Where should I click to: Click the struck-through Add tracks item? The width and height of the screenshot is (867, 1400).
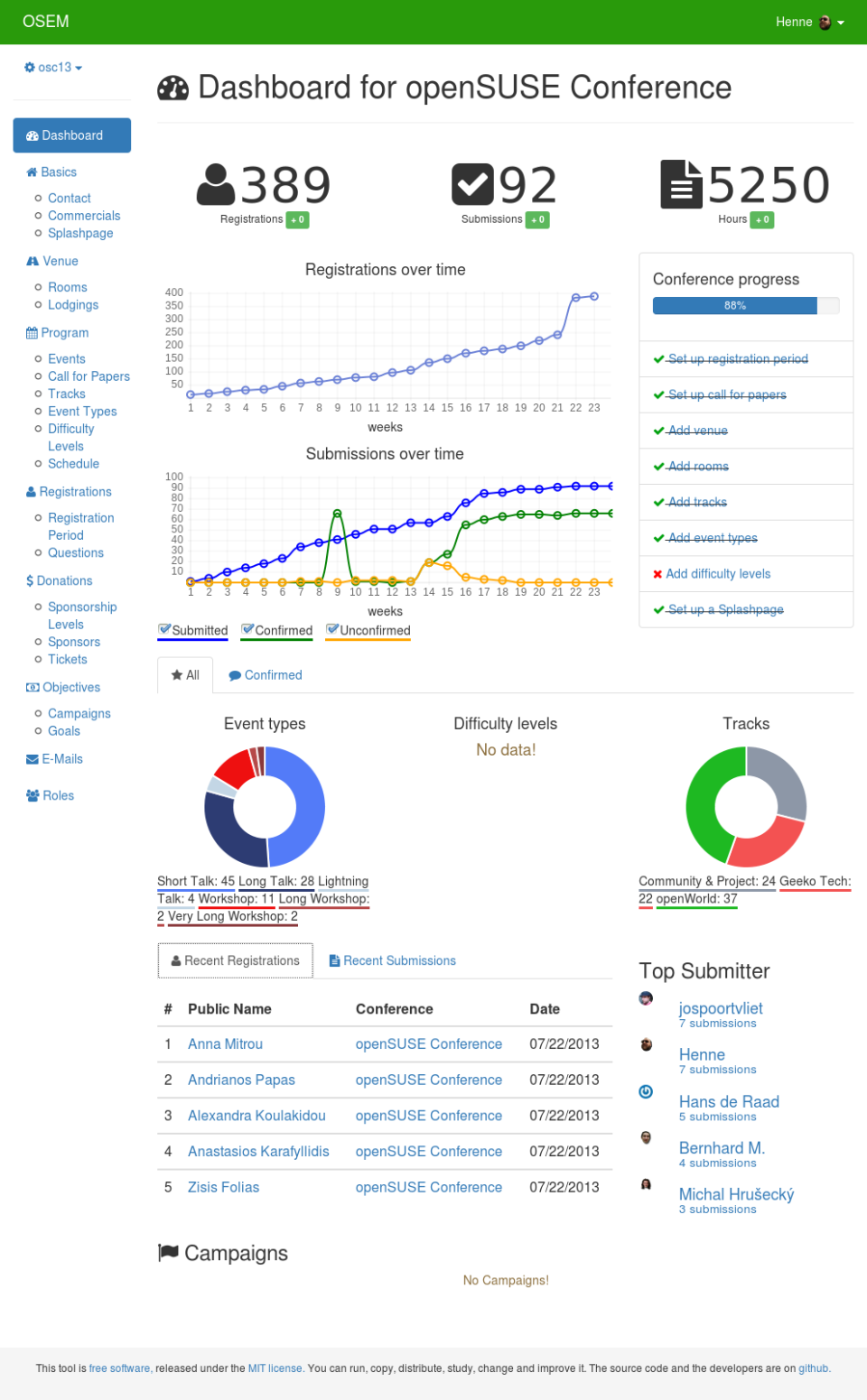(x=697, y=502)
